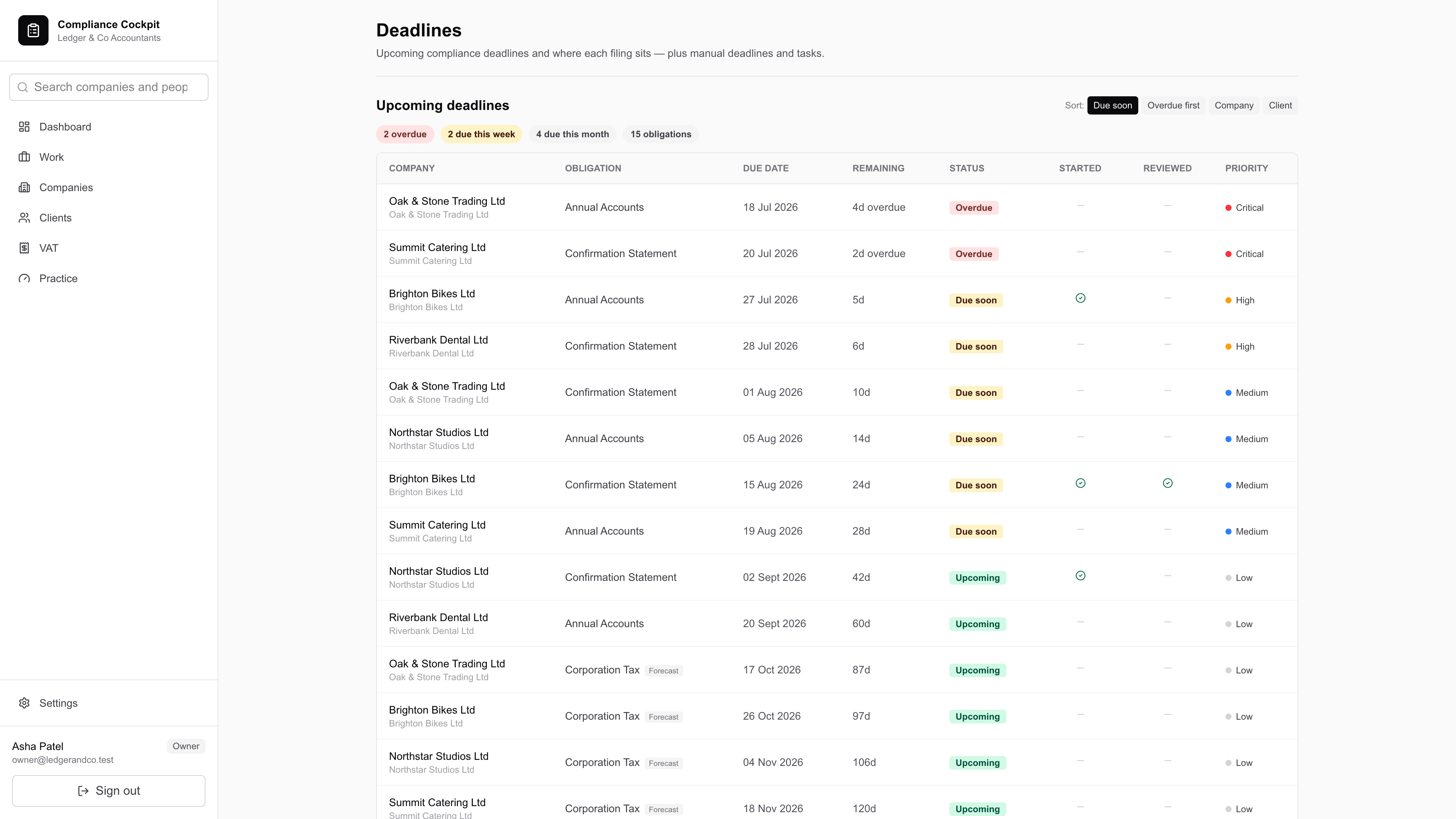Click owner@ledgerandco.test email
The height and width of the screenshot is (819, 1456).
63,760
